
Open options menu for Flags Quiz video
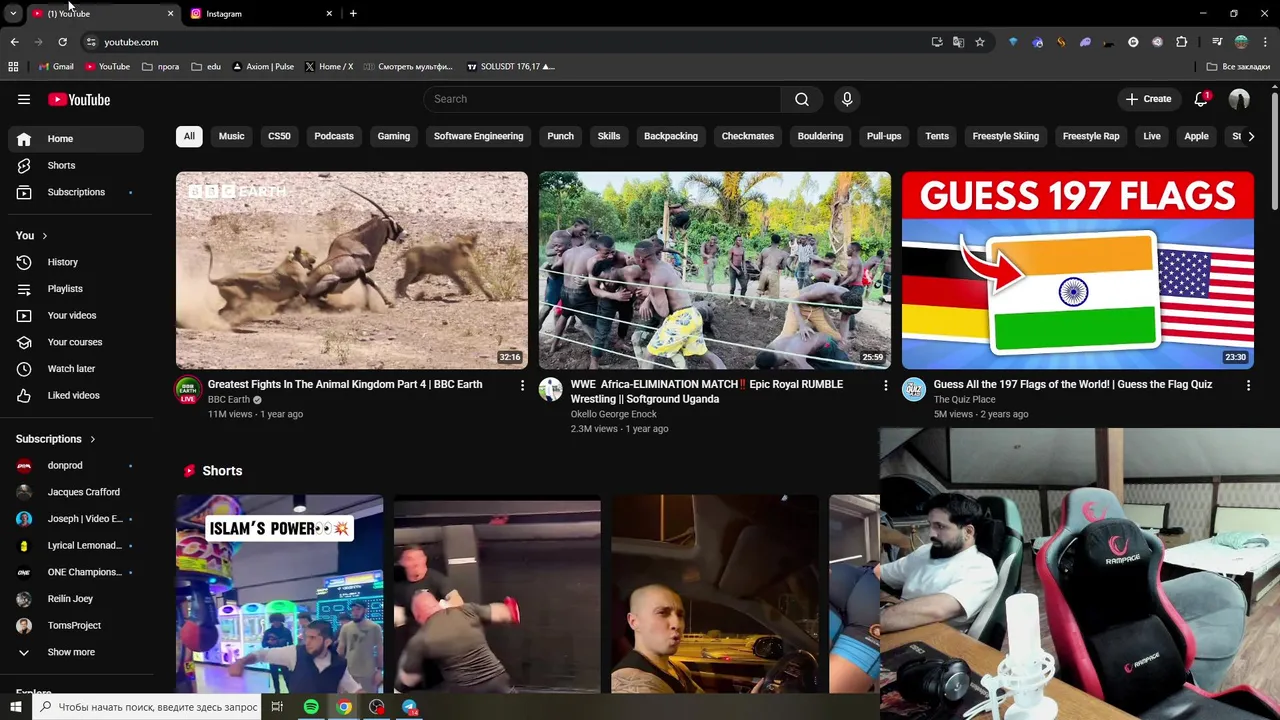point(1248,385)
